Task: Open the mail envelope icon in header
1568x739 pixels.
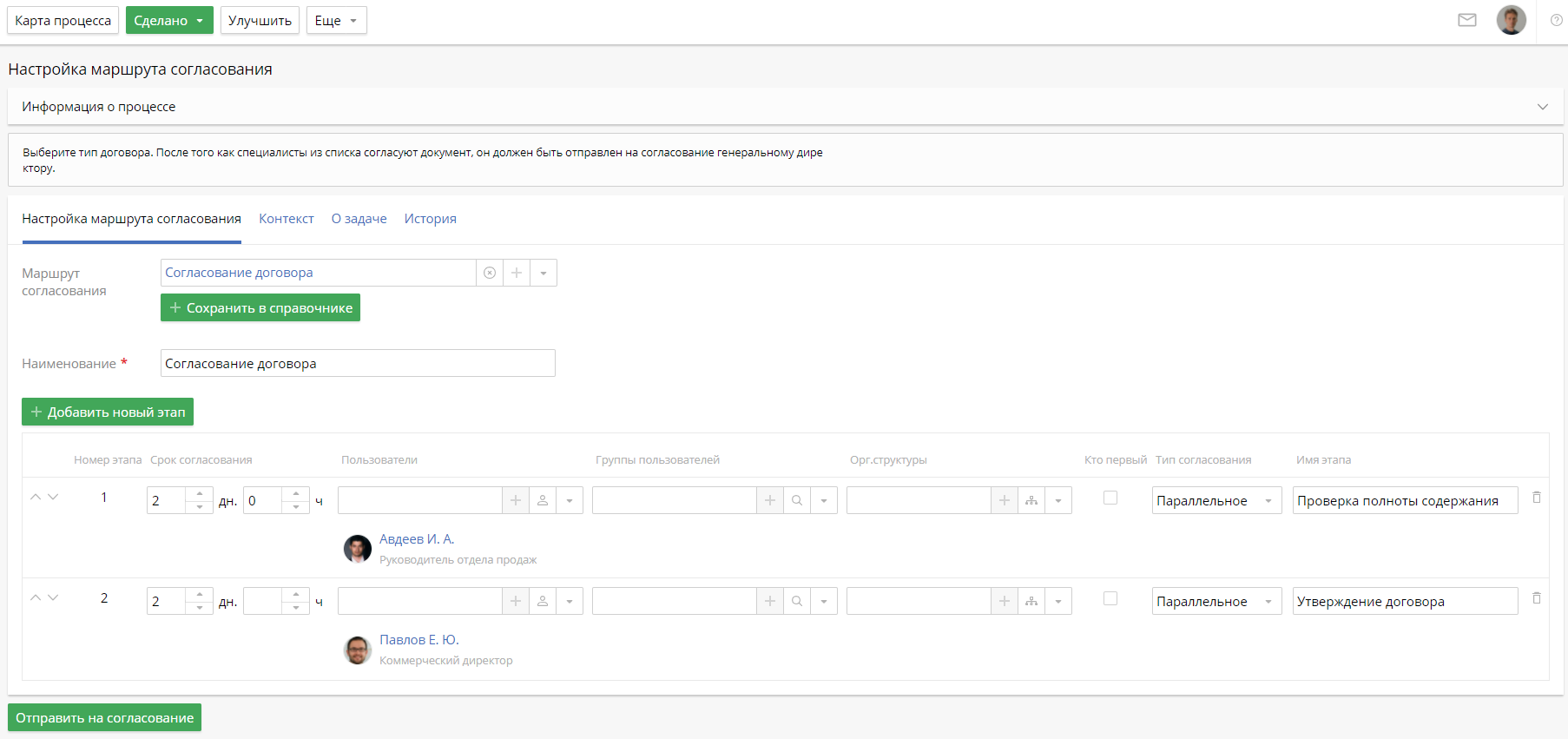Action: 1466,20
